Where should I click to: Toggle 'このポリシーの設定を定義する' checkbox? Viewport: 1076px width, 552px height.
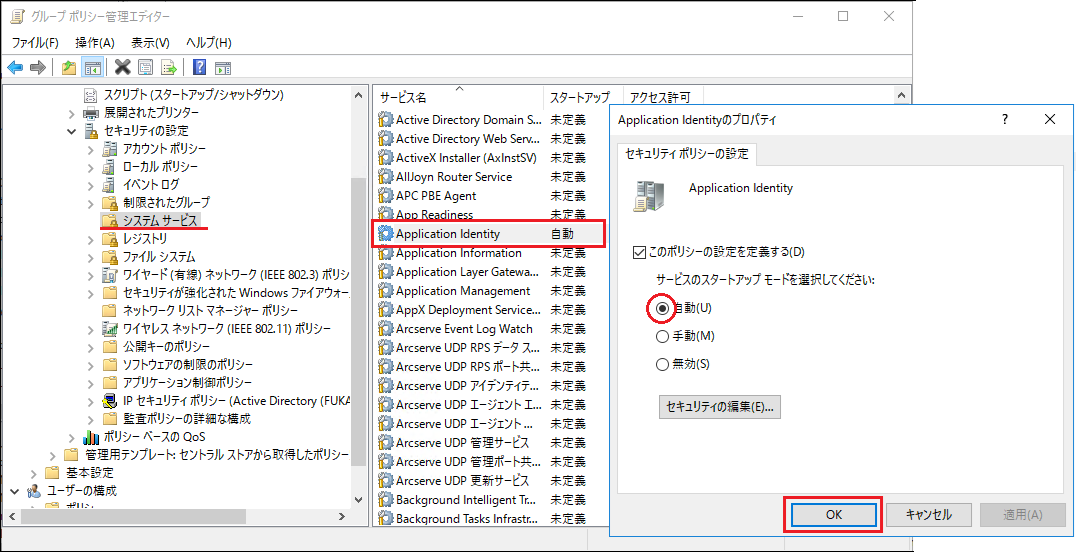(x=641, y=252)
